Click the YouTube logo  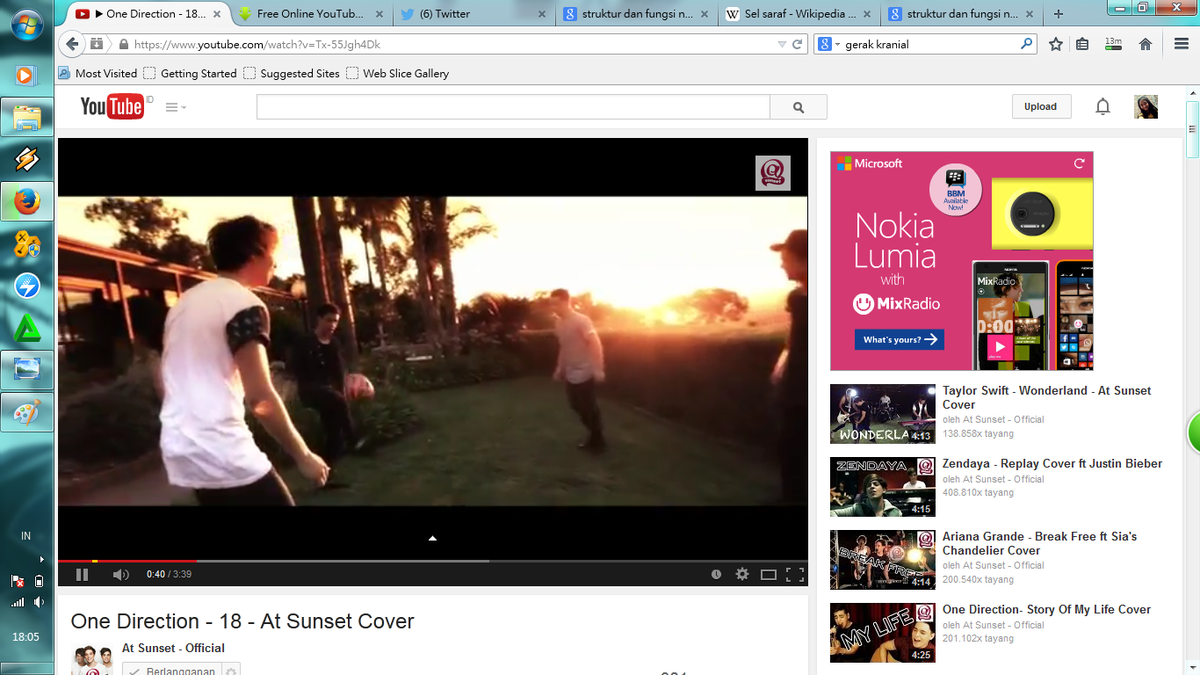coord(112,106)
